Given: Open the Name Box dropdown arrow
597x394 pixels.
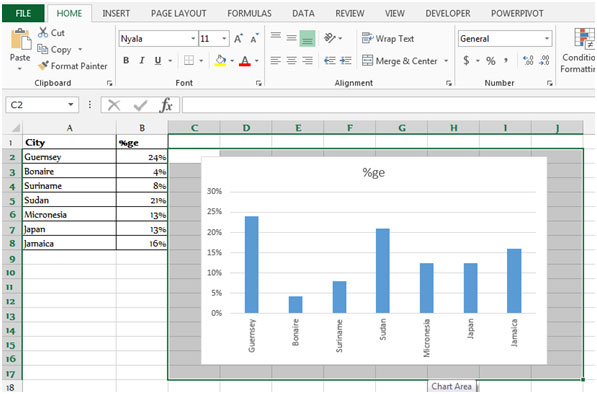Looking at the screenshot, I should click(x=70, y=105).
